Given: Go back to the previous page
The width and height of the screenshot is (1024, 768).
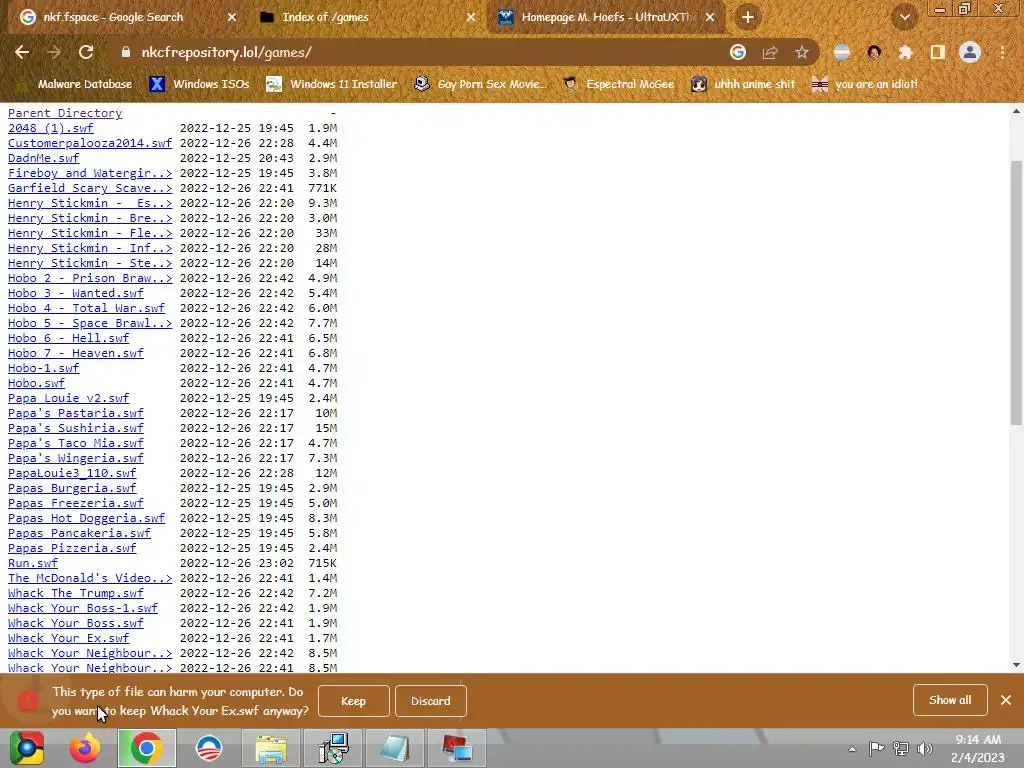Looking at the screenshot, I should (x=22, y=52).
